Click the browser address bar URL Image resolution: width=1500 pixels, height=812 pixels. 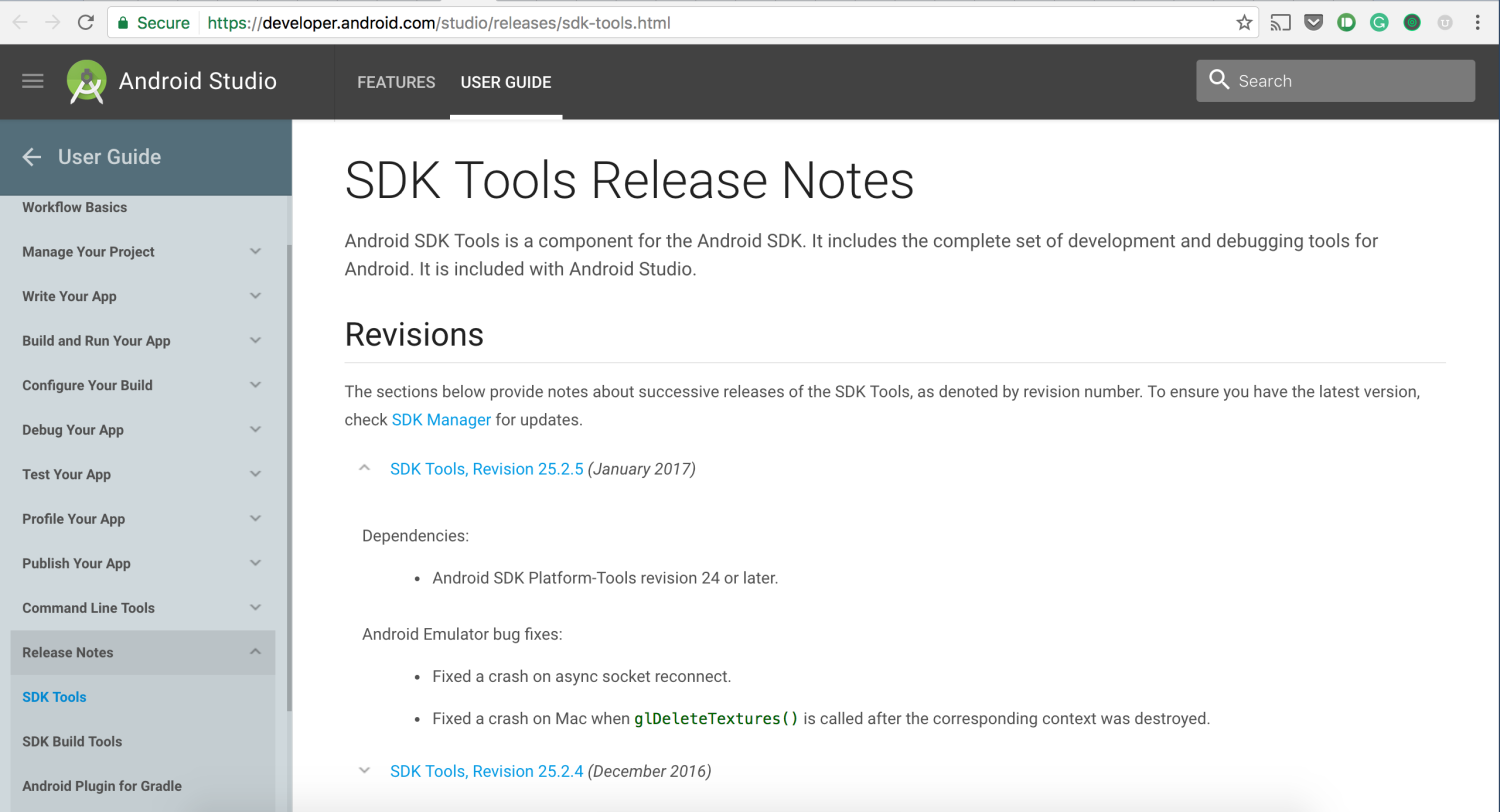[x=439, y=22]
